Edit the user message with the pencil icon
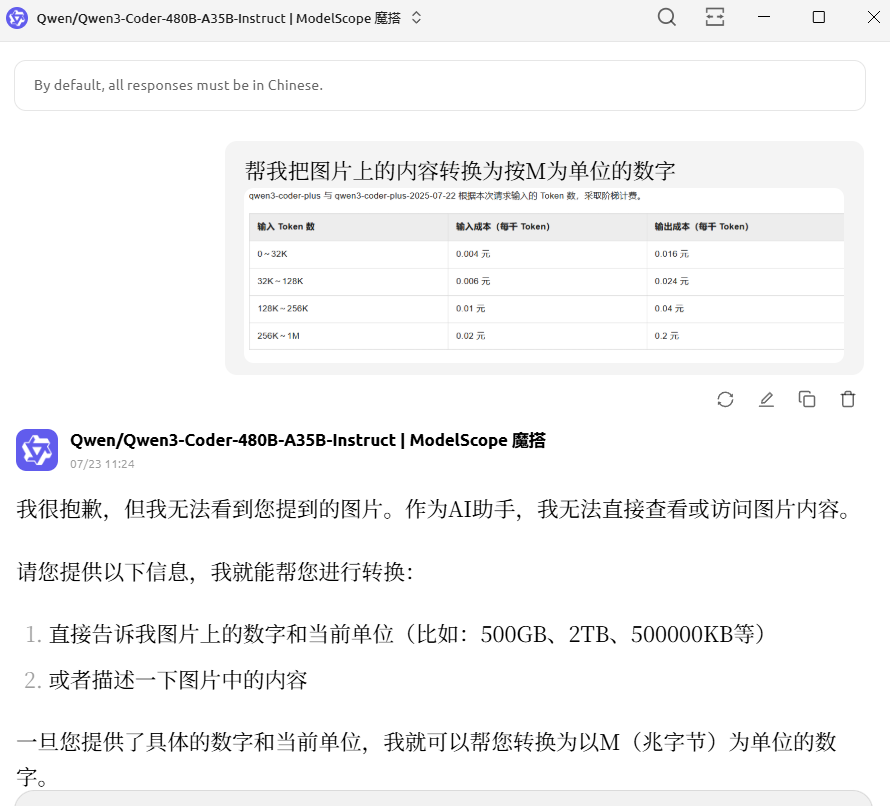 point(766,400)
